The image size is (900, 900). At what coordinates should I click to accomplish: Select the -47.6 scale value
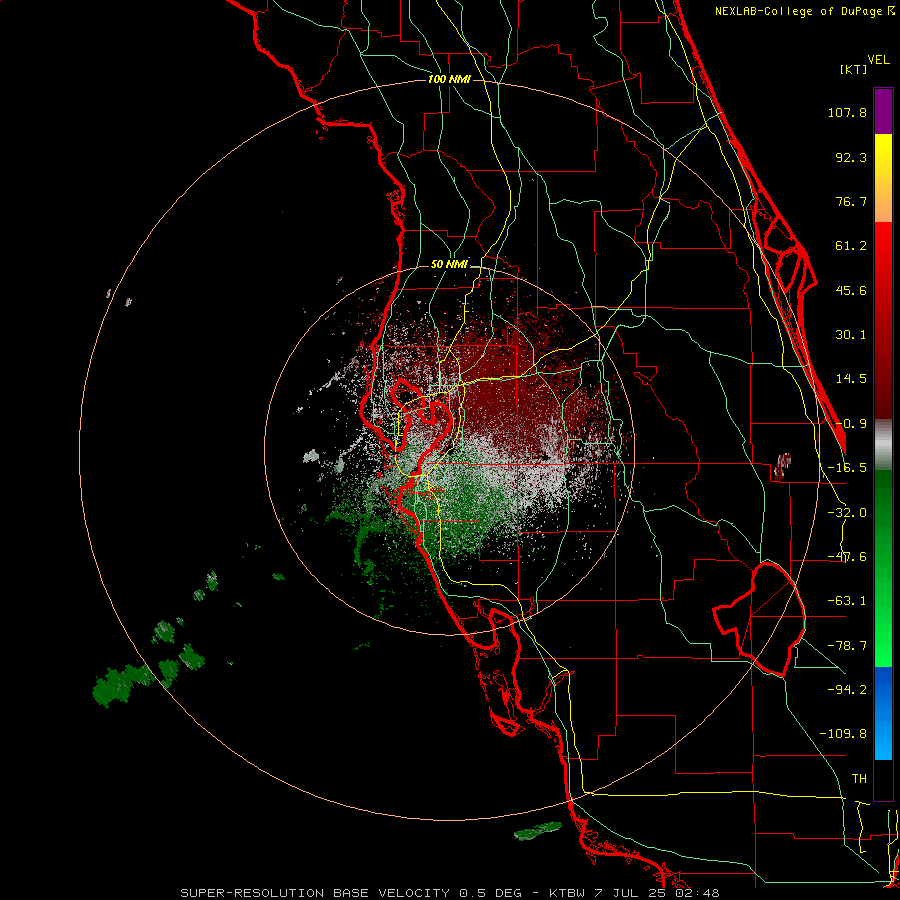click(x=847, y=557)
